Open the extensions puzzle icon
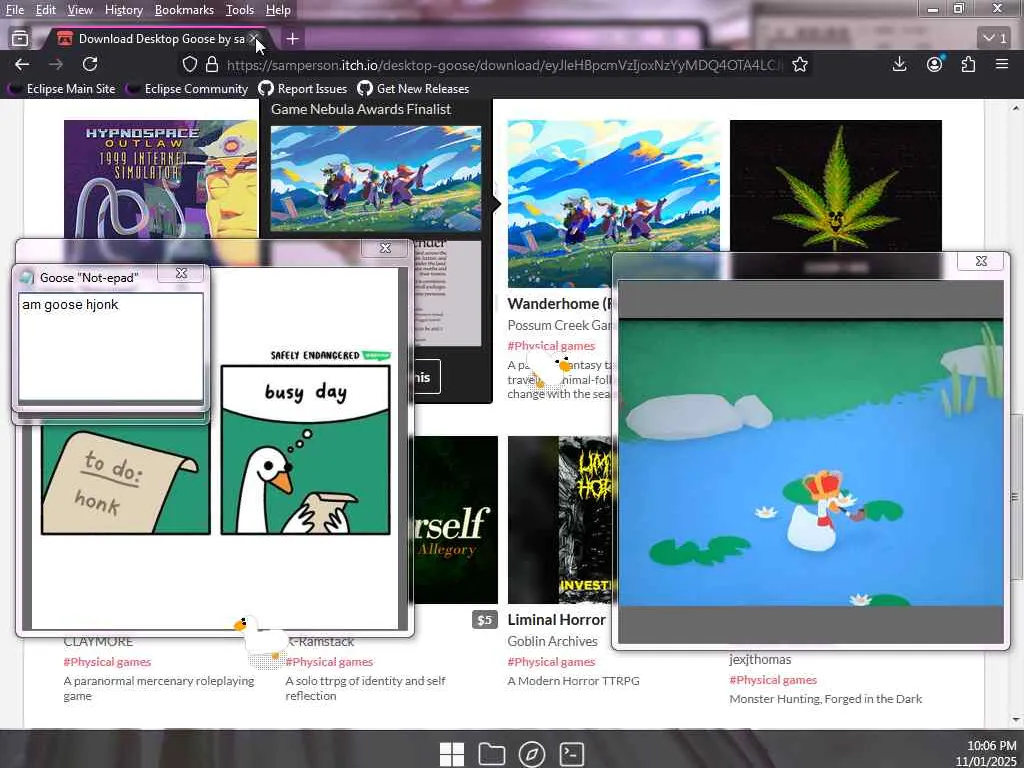The height and width of the screenshot is (768, 1024). click(x=968, y=64)
